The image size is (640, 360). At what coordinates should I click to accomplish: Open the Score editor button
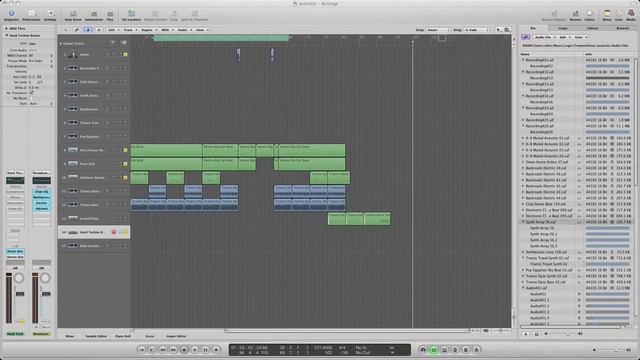tap(150, 336)
